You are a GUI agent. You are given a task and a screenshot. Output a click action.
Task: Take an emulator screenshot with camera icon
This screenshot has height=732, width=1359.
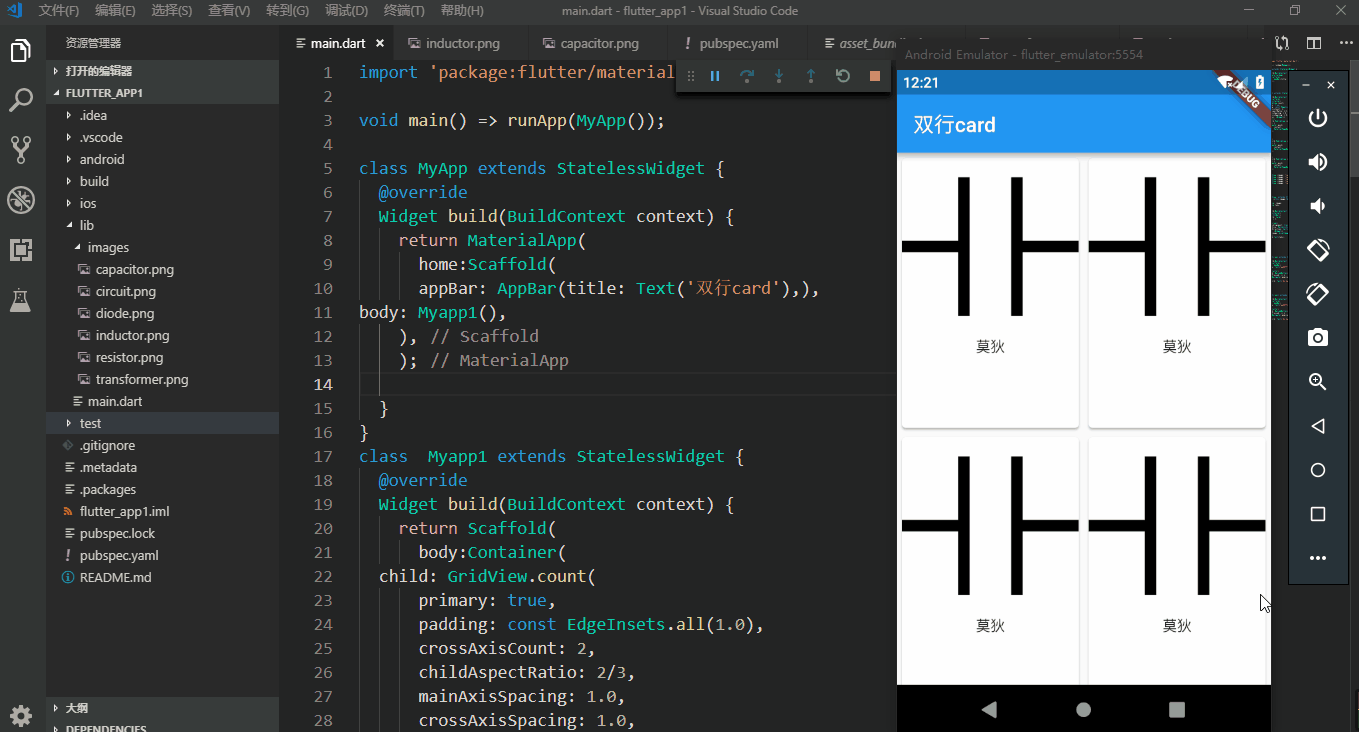[x=1318, y=338]
